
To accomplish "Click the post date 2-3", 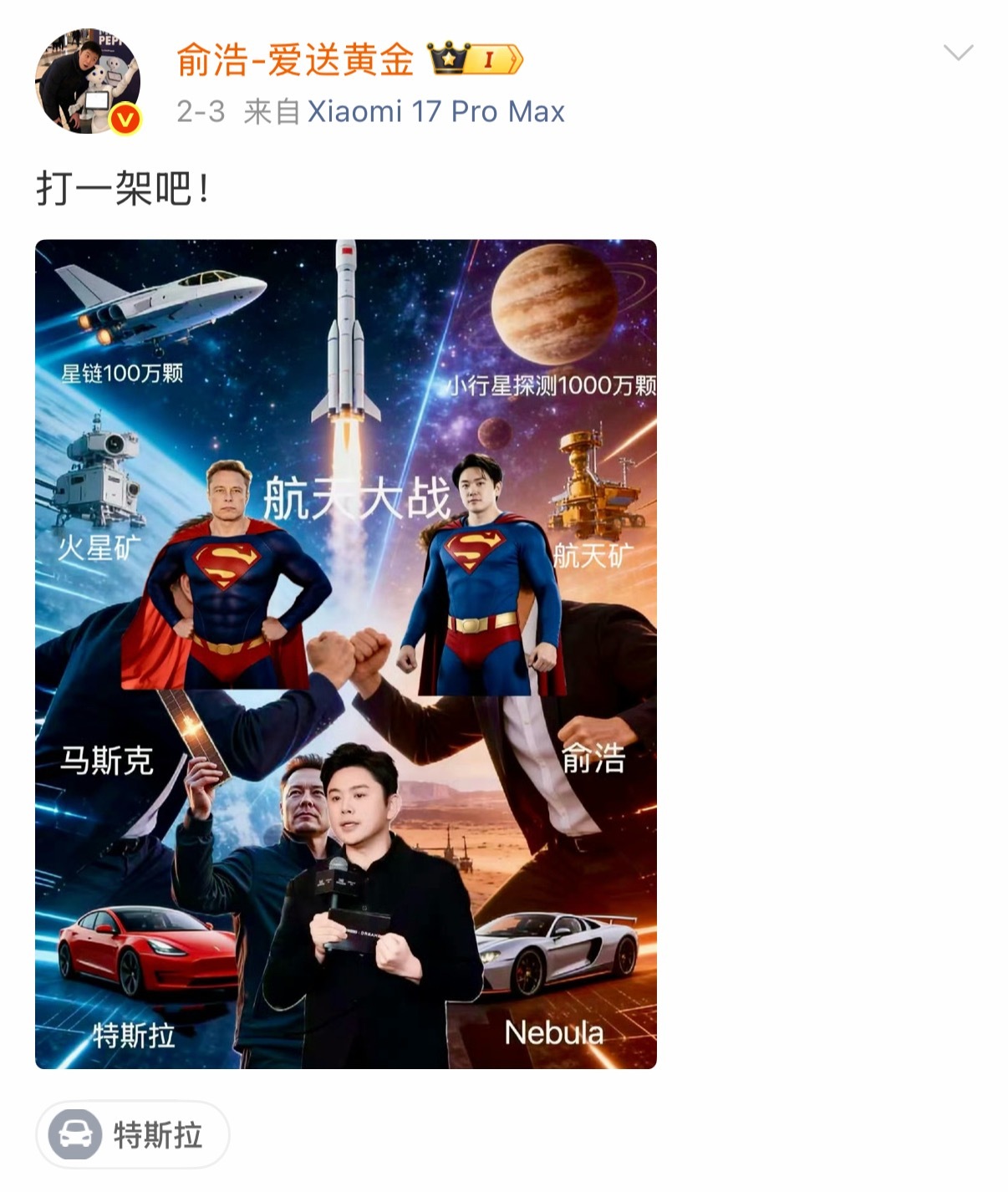I will pyautogui.click(x=201, y=111).
